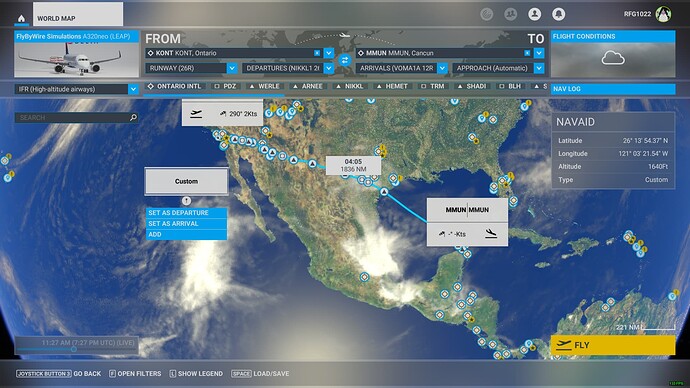Click Load/Save
The image size is (690, 388).
click(260, 373)
